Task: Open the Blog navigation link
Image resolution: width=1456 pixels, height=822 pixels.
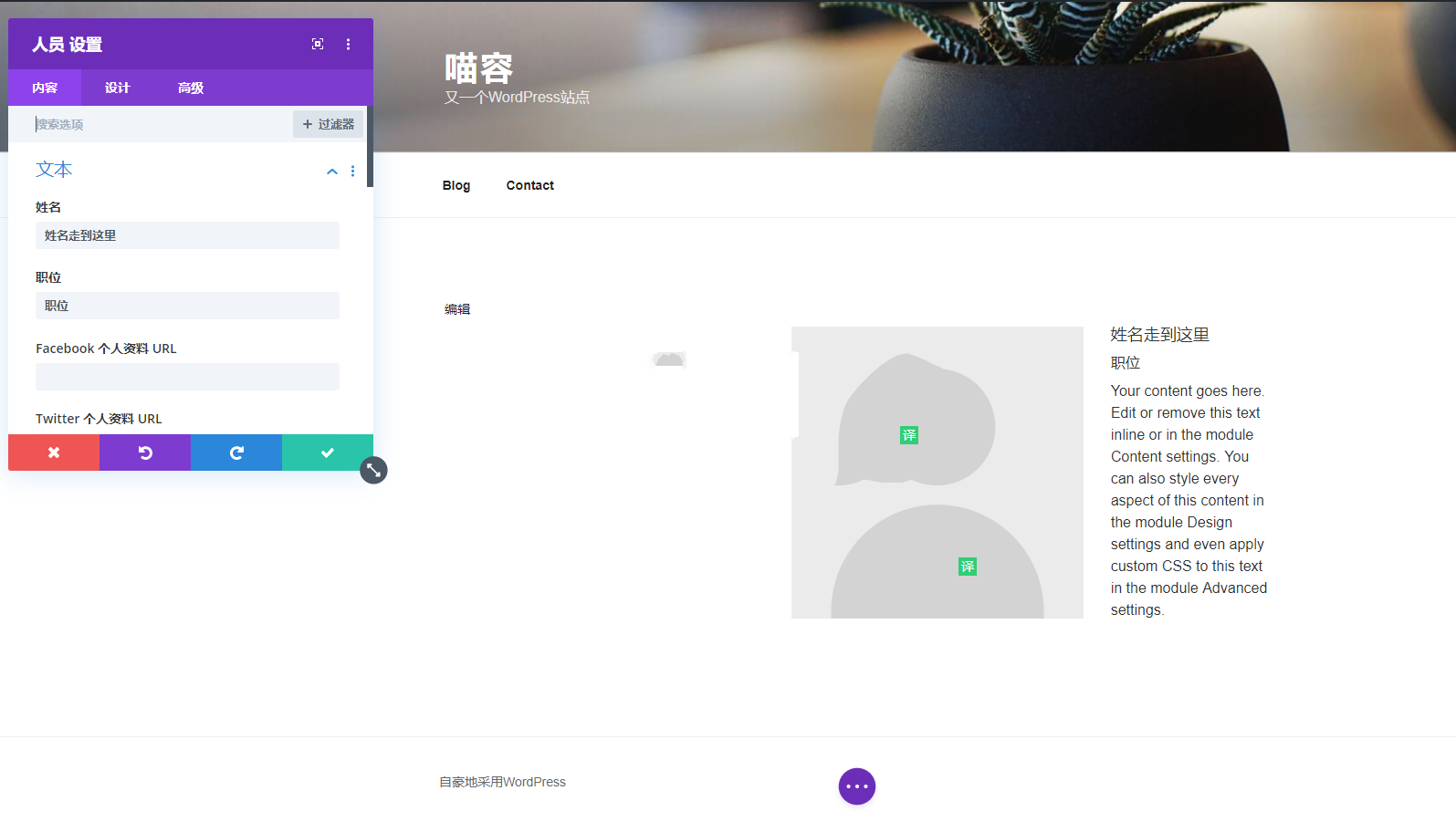Action: [x=456, y=185]
